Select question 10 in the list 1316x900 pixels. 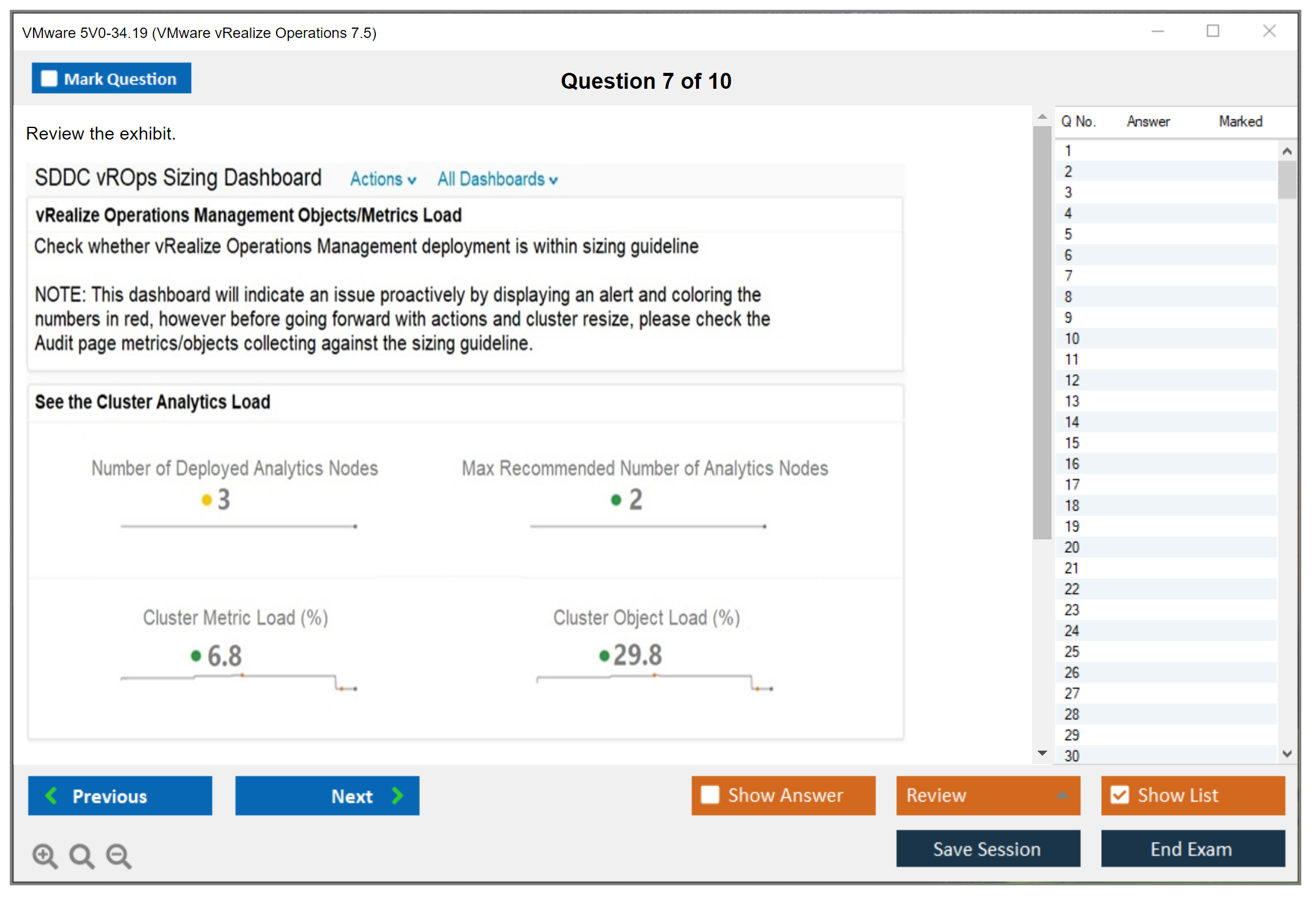[x=1072, y=339]
